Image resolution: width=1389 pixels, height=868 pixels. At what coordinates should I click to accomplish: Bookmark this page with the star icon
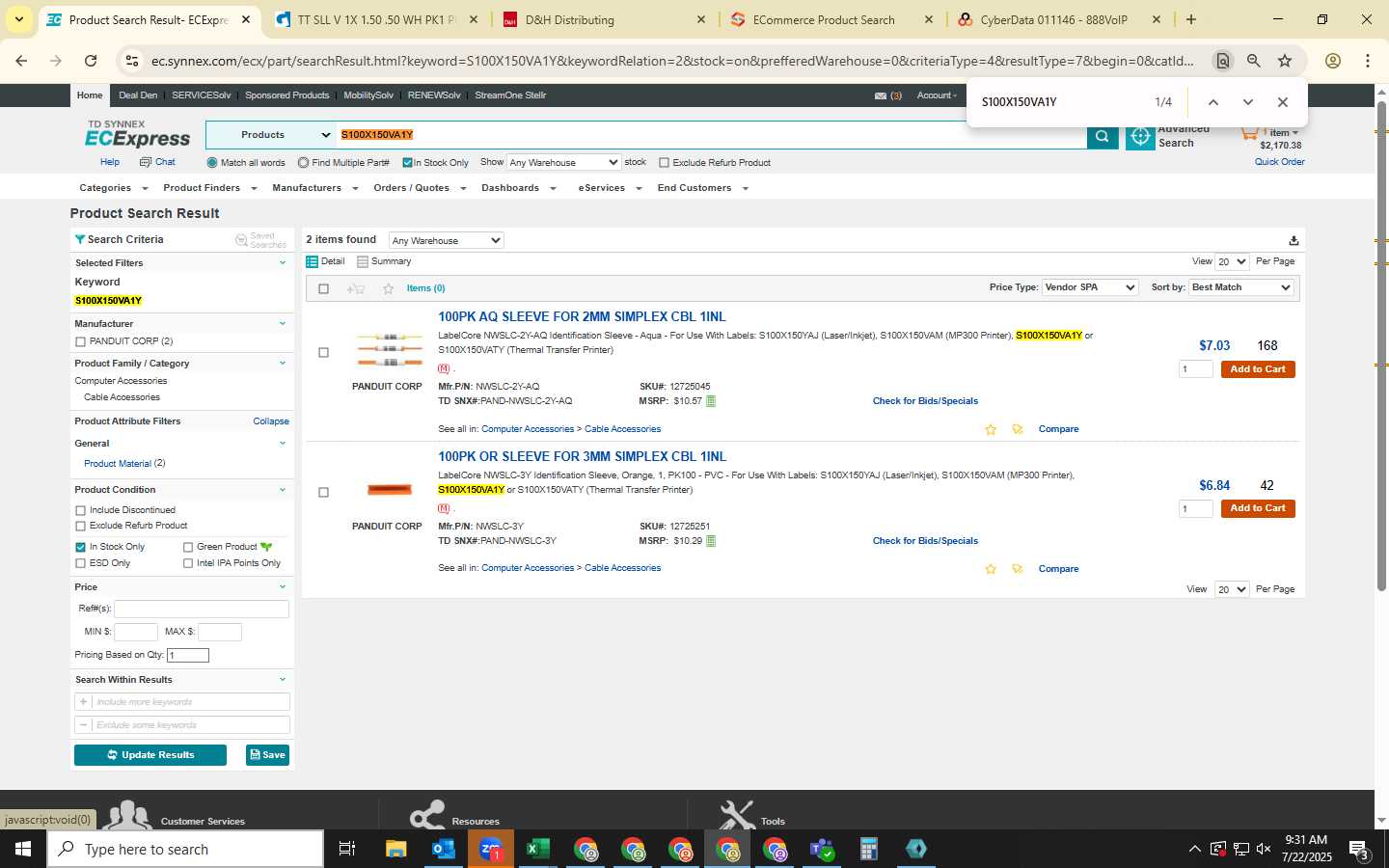[1285, 61]
